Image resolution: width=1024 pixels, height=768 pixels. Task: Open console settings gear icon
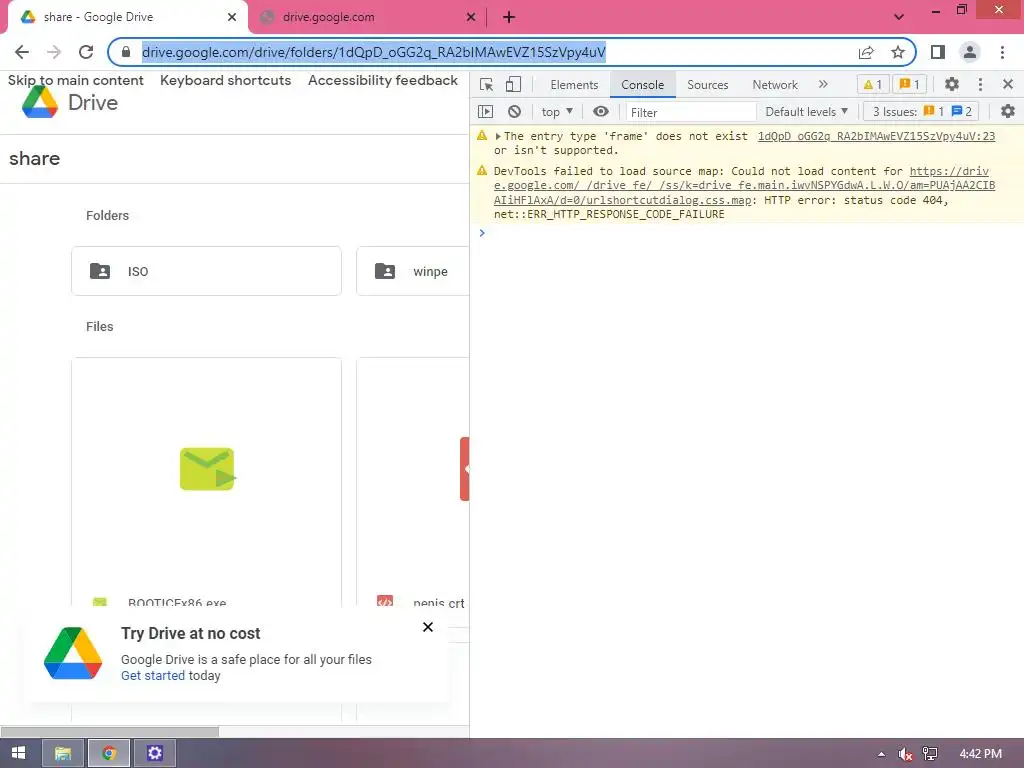1008,112
